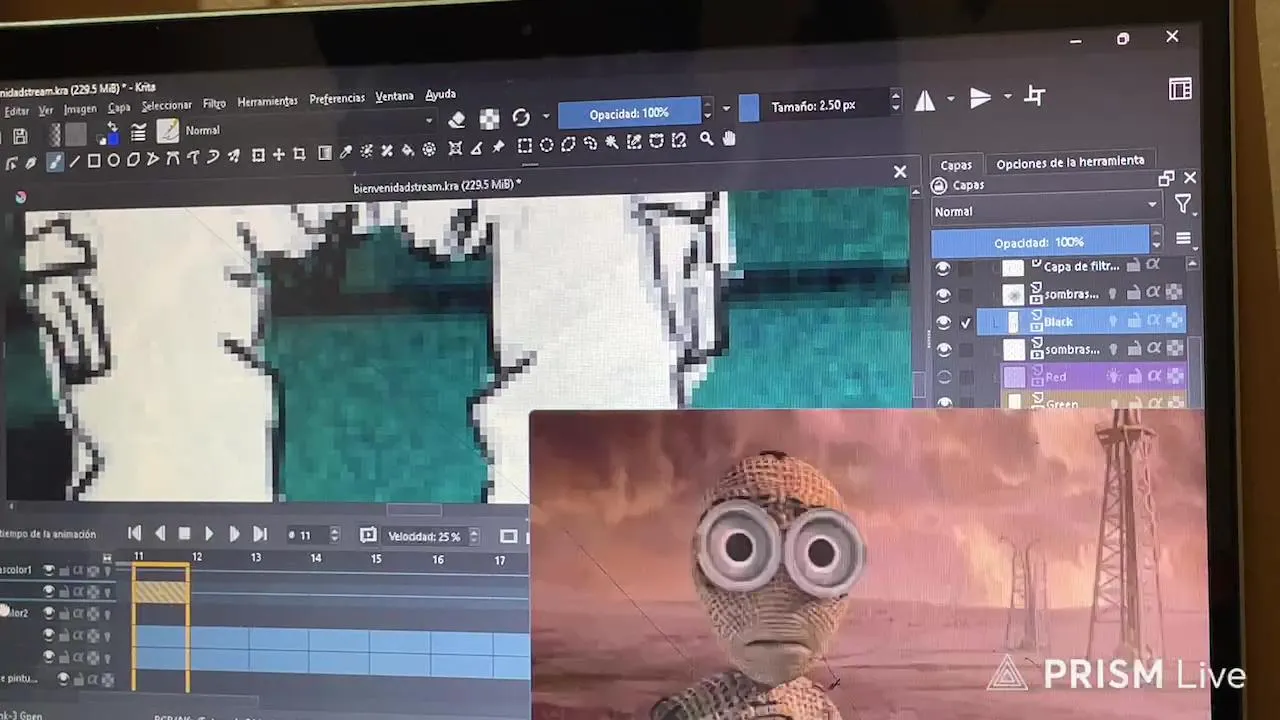Select the Ellipse shape tool
Screen dimensions: 1280x720
[113, 160]
